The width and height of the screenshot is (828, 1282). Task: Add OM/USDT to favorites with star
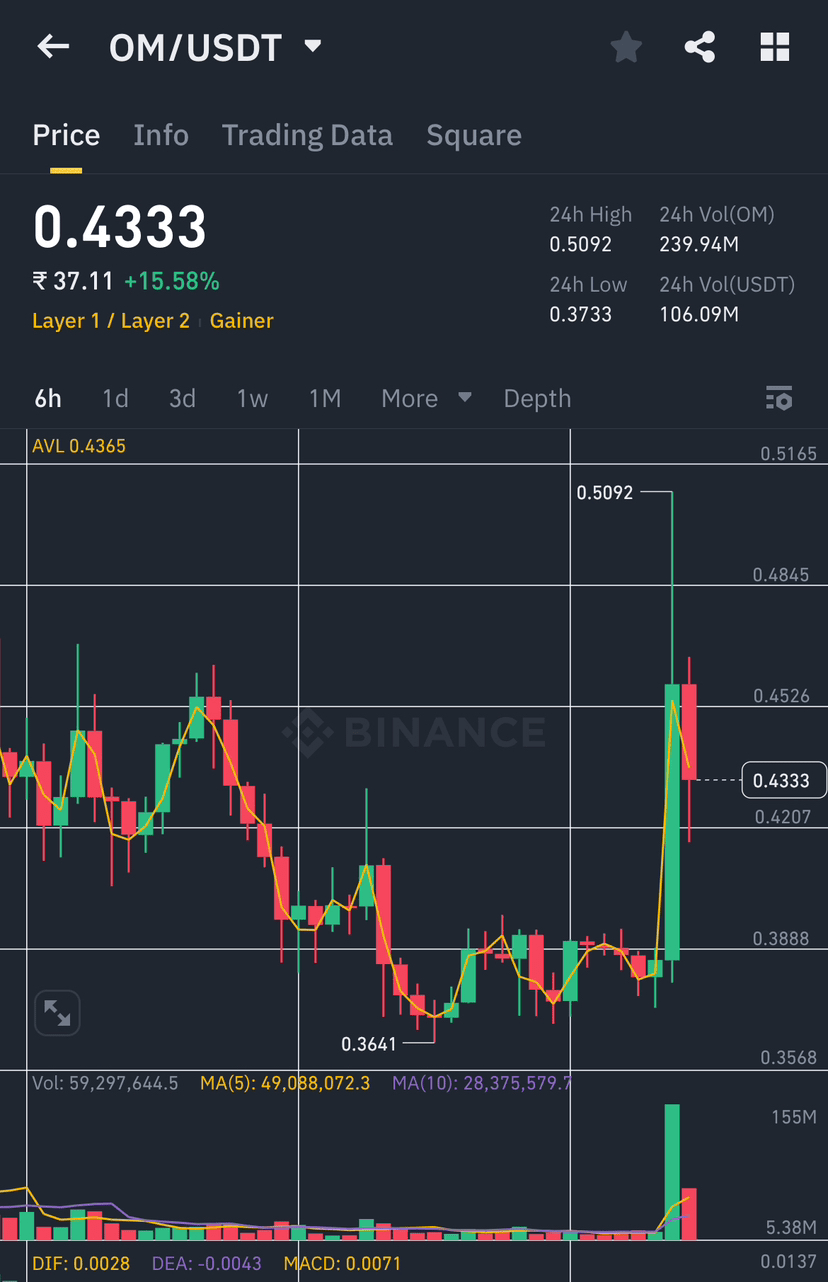pyautogui.click(x=626, y=47)
